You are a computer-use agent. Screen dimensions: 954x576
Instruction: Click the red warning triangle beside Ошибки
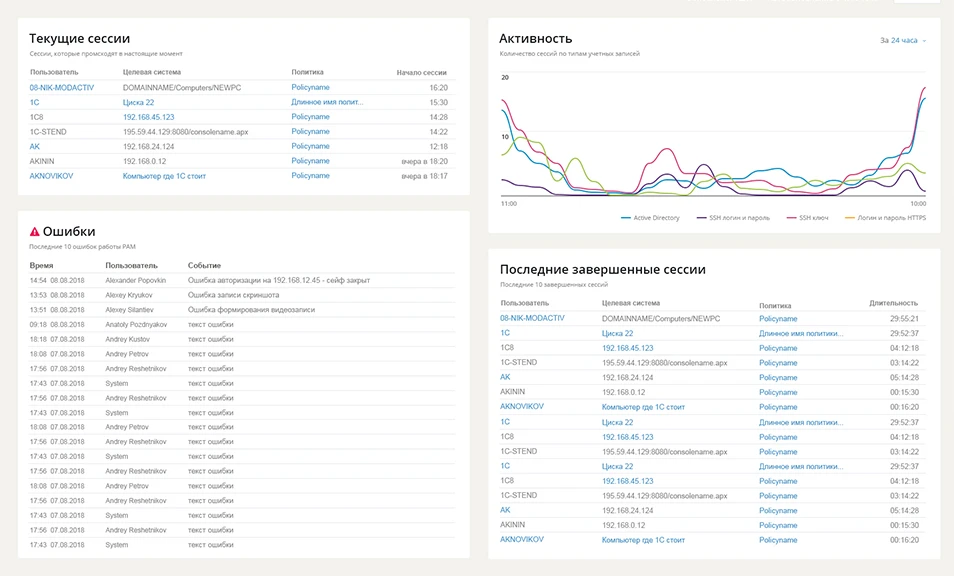(x=35, y=232)
